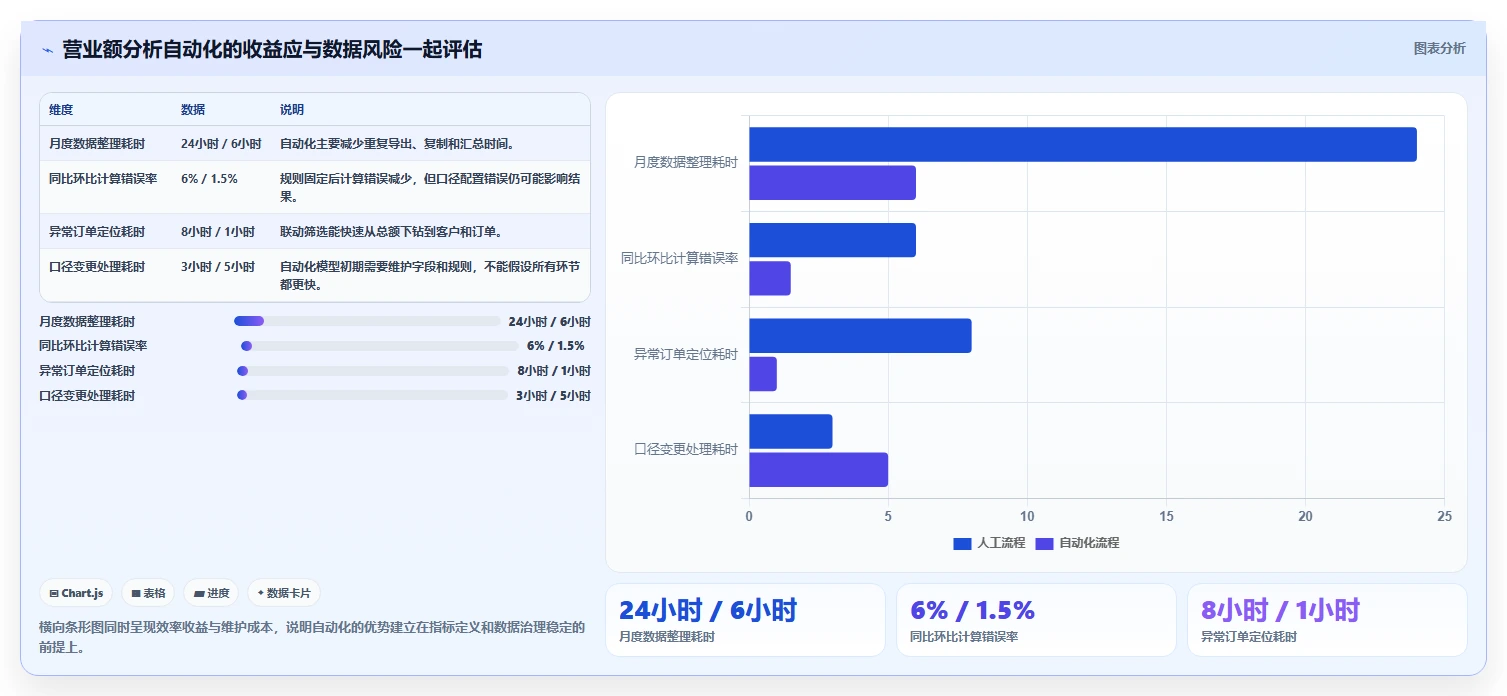Click the 月度数据整理耗时 chart axis label
The height and width of the screenshot is (696, 1507).
[x=686, y=162]
